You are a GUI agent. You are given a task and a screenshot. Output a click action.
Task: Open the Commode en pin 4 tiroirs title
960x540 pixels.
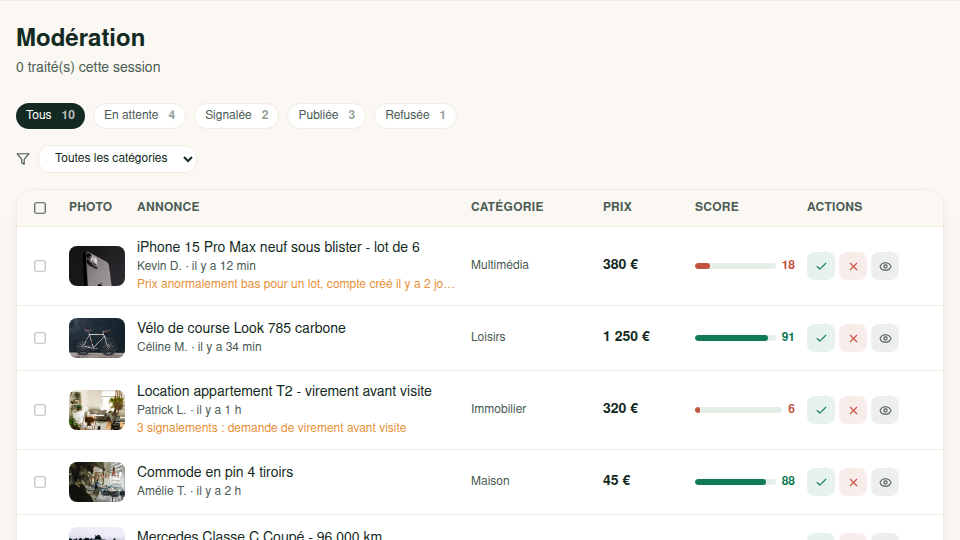[215, 472]
